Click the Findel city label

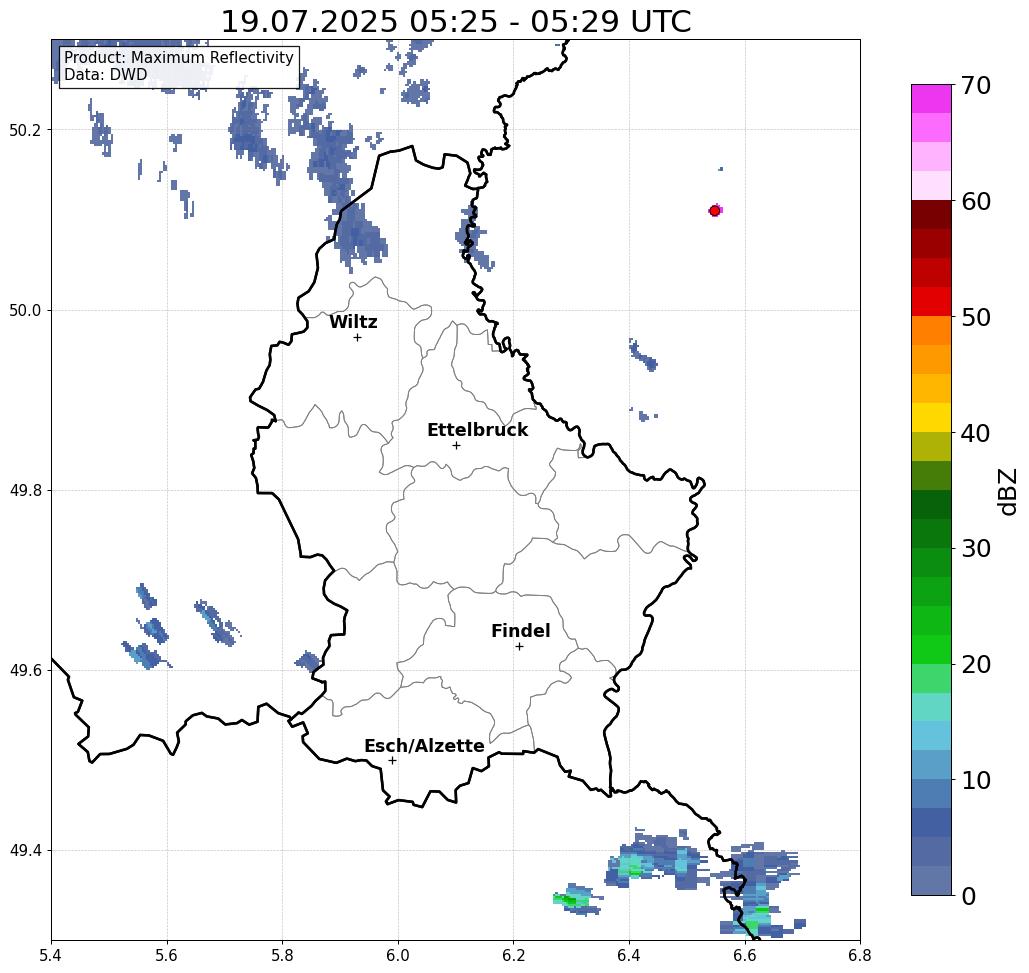pos(520,631)
